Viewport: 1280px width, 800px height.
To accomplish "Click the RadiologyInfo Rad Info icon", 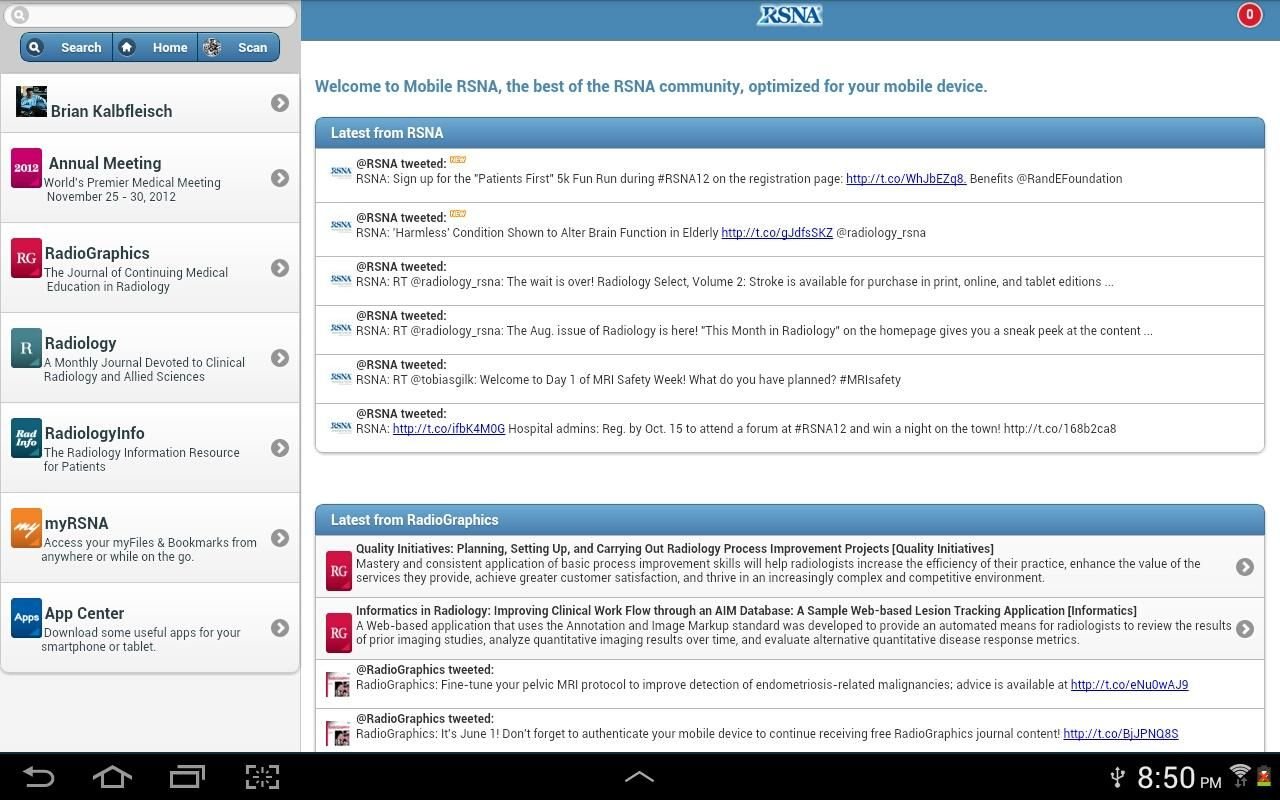I will [26, 438].
